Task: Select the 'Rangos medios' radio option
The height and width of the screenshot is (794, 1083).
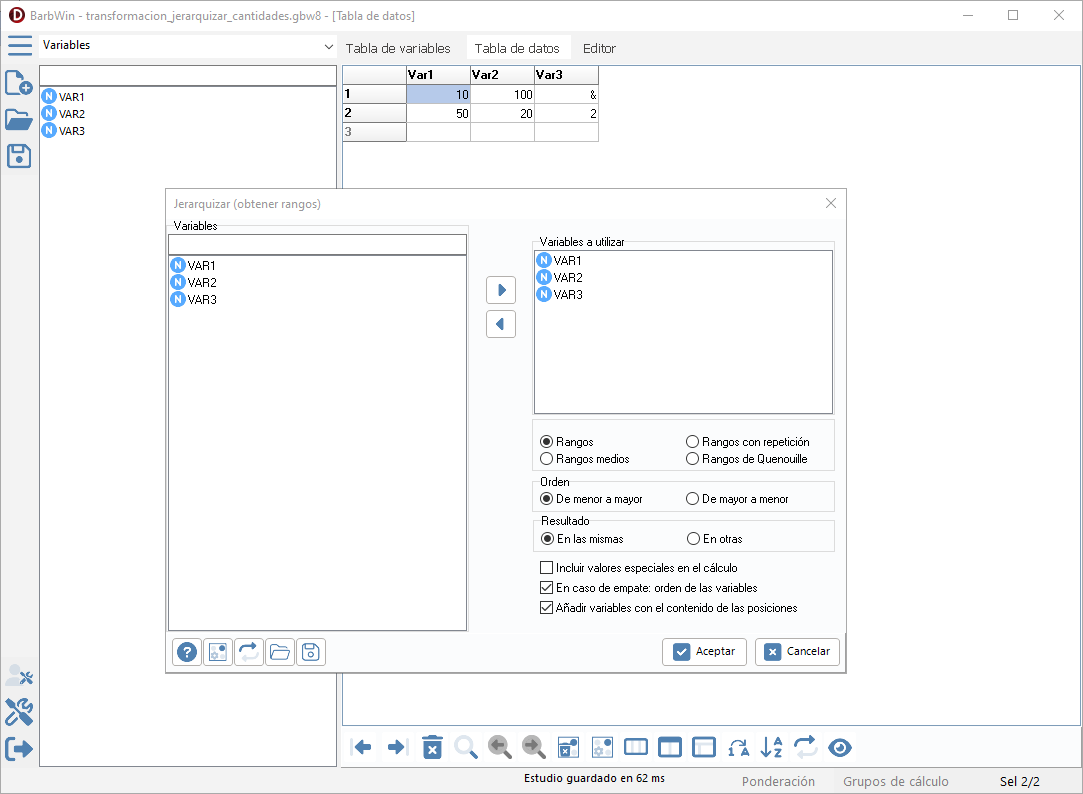Action: (546, 459)
